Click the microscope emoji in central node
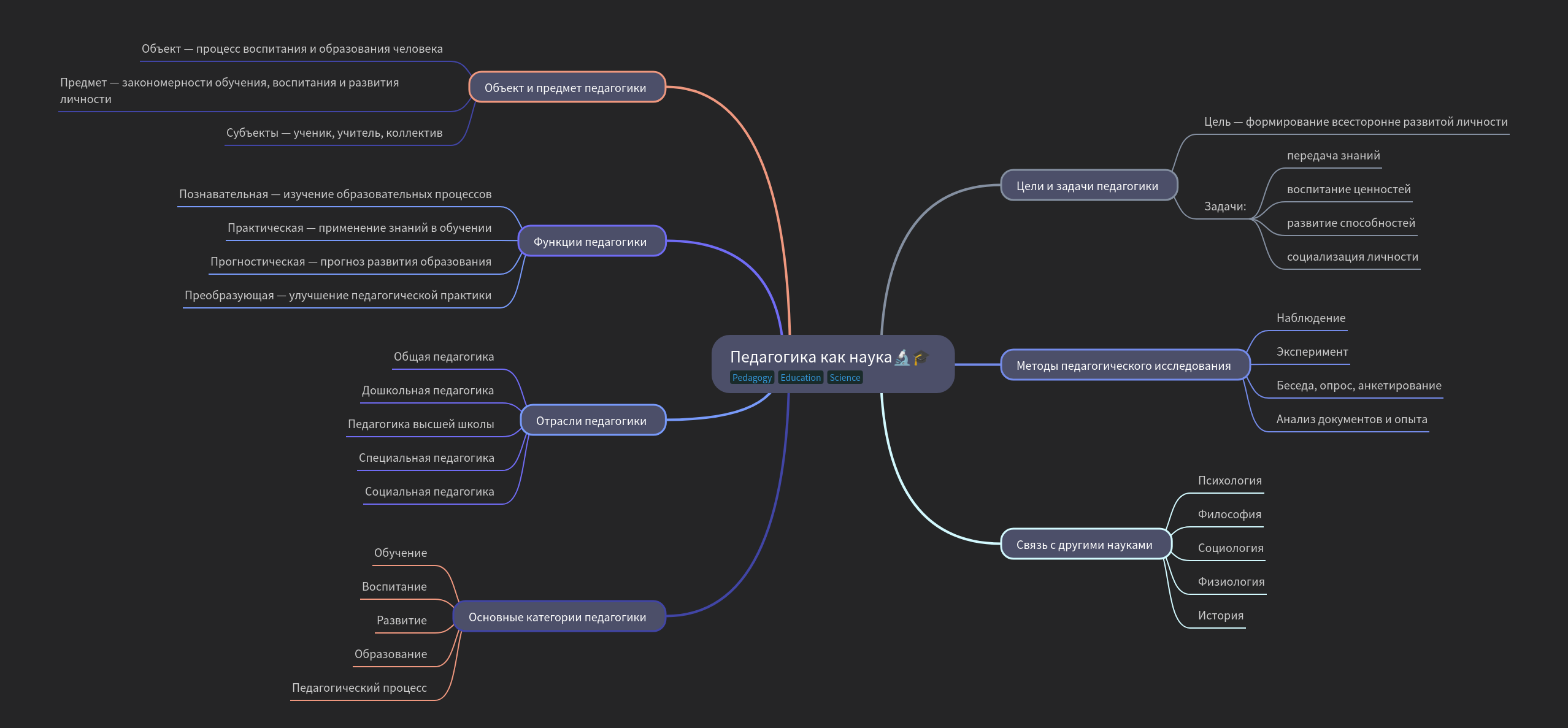1568x728 pixels. click(x=902, y=357)
